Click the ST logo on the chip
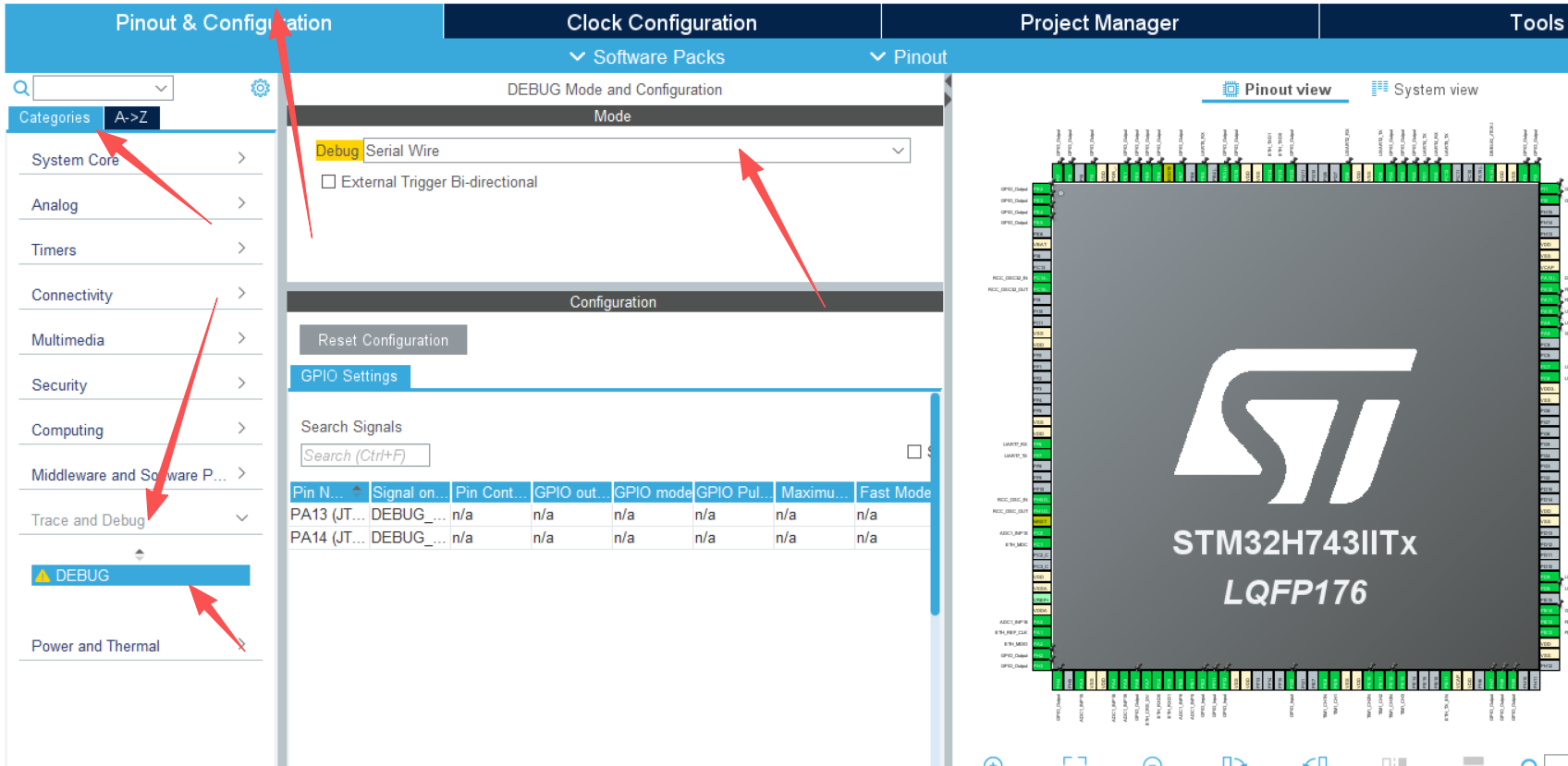This screenshot has width=1568, height=766. [x=1294, y=425]
